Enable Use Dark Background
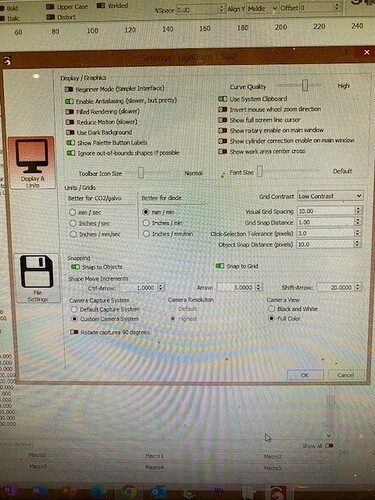The width and height of the screenshot is (375, 500). pos(70,133)
